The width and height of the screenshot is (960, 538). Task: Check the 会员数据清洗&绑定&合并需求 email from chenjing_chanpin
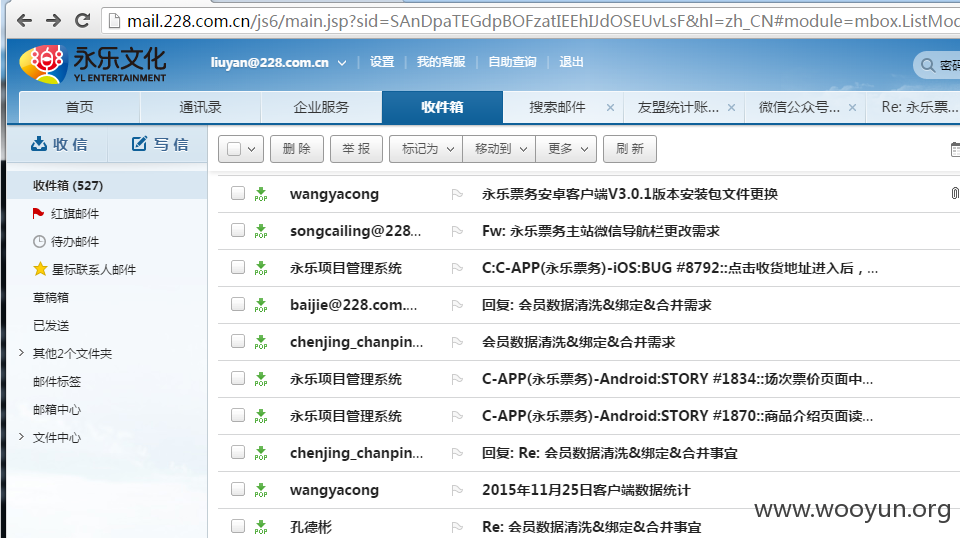pyautogui.click(x=238, y=341)
